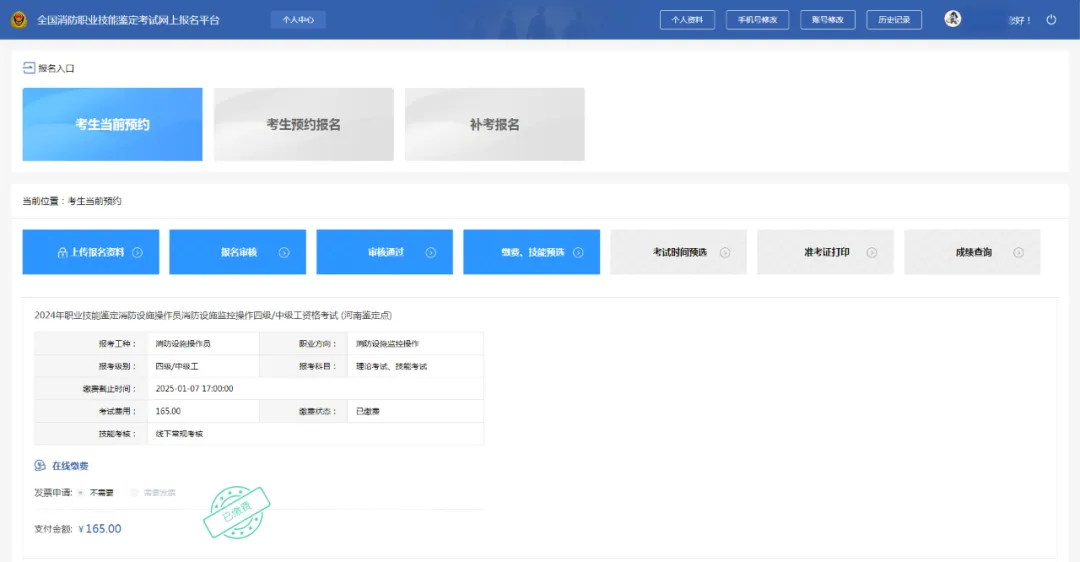Click arrow icon on 成绩查询 step
This screenshot has width=1080, height=562.
tap(1018, 253)
